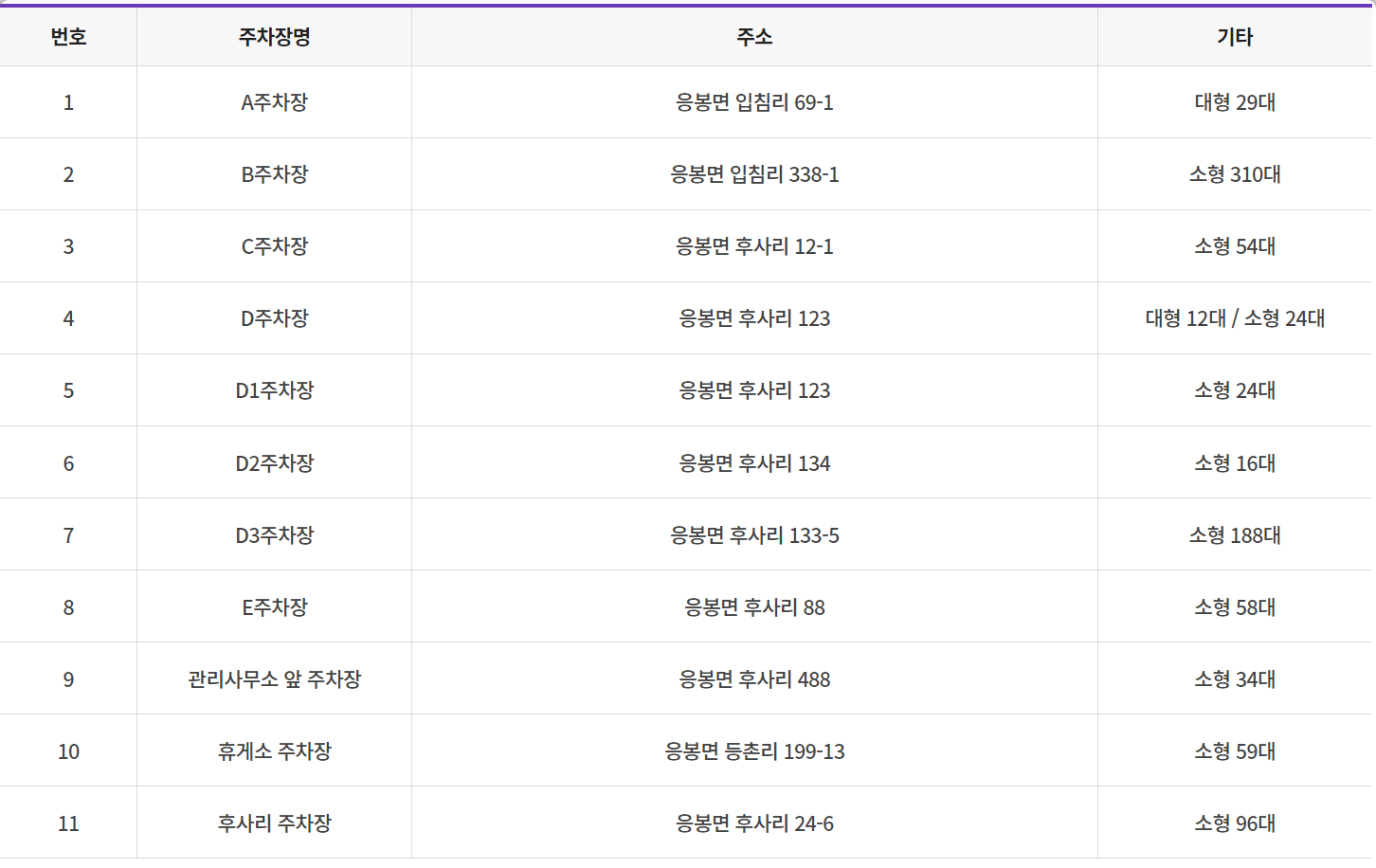
Task: Click row number 10 in 휴게소 row
Action: tap(68, 751)
